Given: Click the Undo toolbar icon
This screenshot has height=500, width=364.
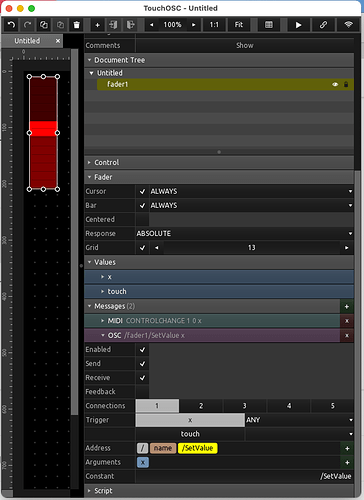Looking at the screenshot, I should [x=11, y=25].
